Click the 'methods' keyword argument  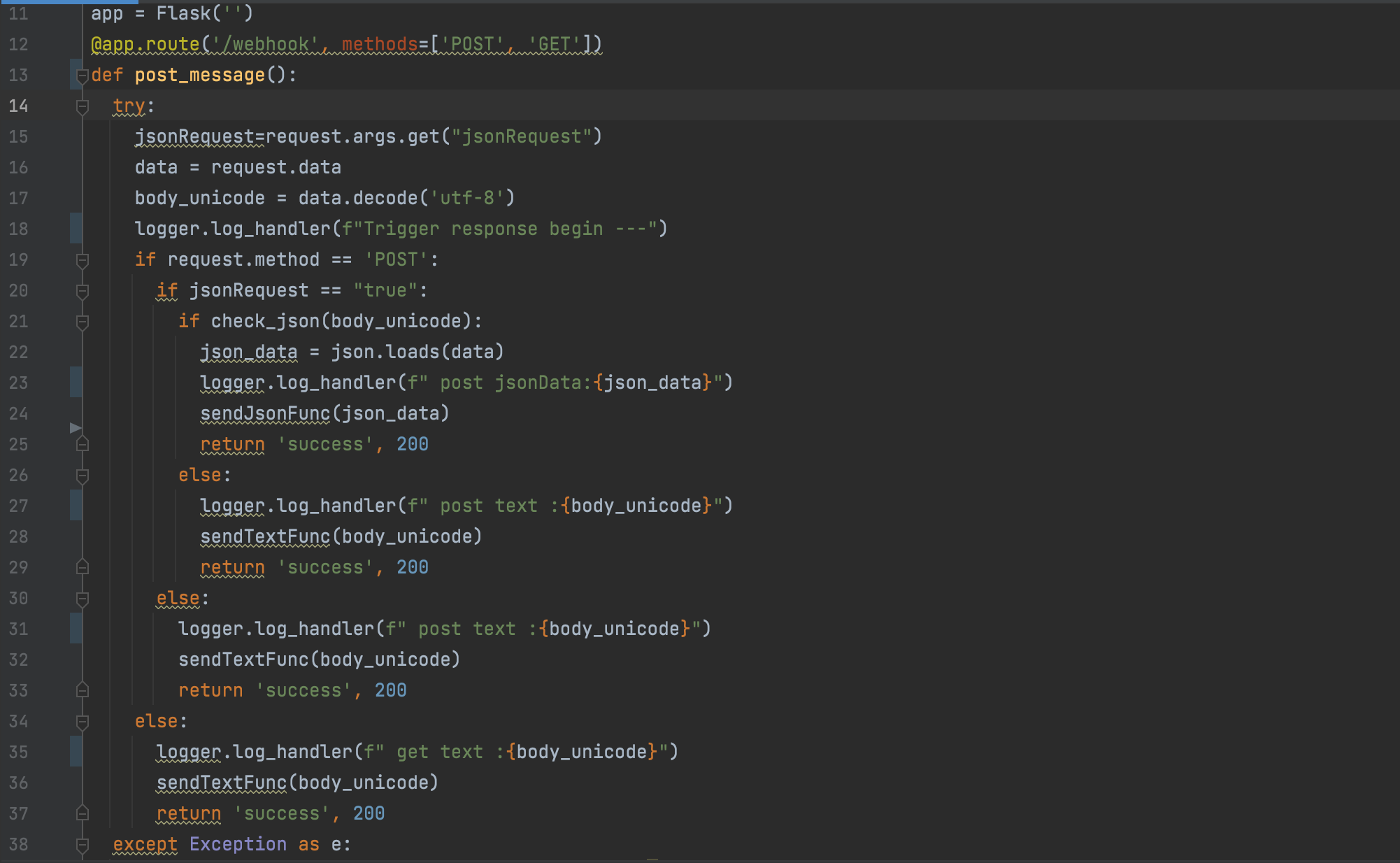tap(380, 44)
